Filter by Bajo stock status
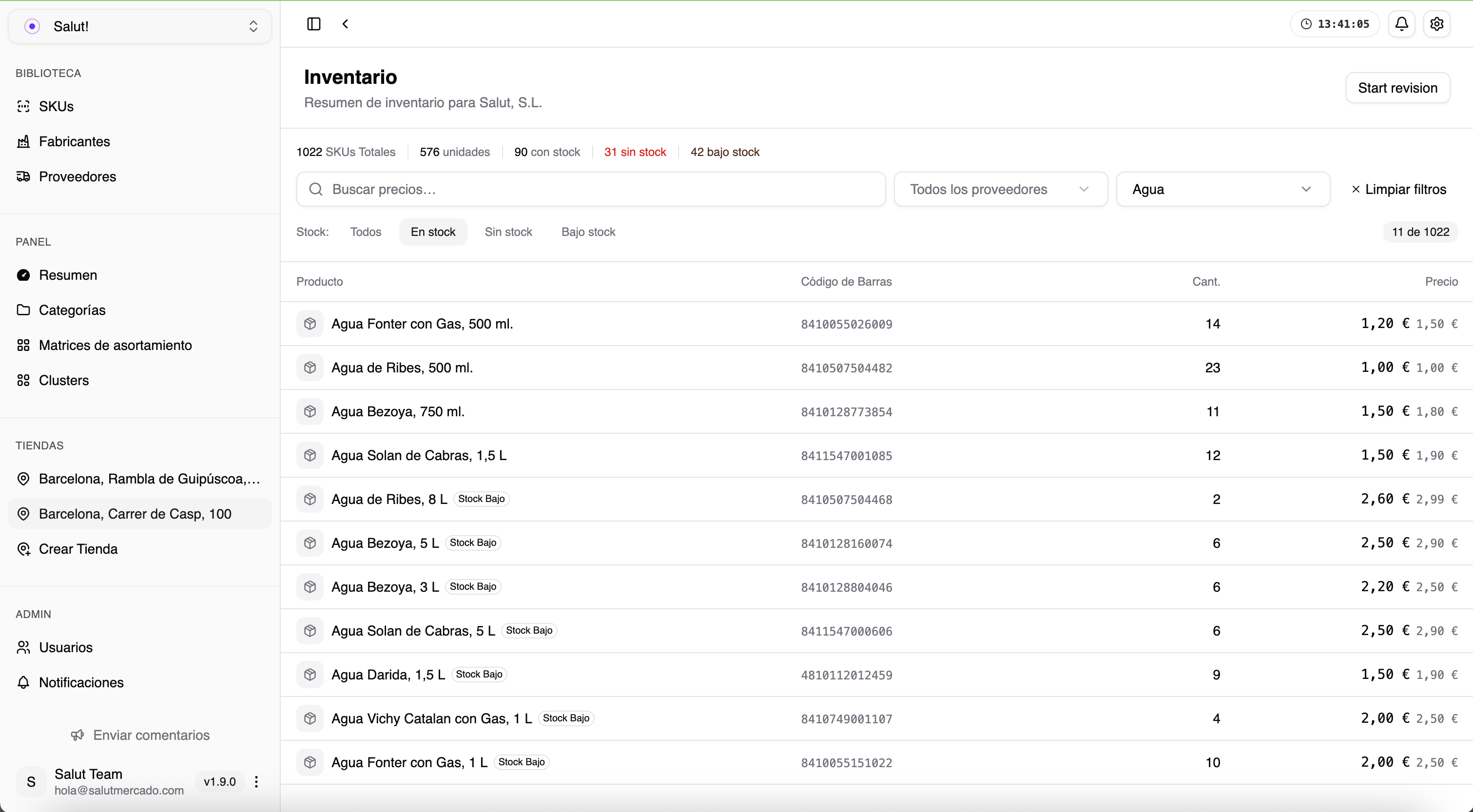Viewport: 1473px width, 812px height. coord(588,232)
